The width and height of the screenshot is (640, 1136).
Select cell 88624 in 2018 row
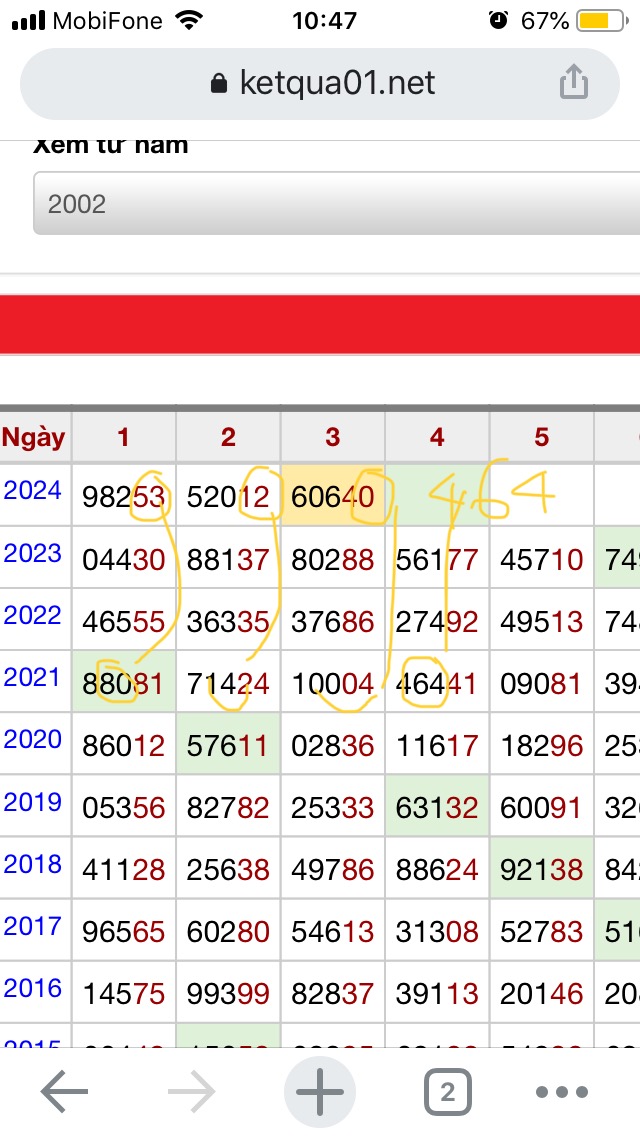click(x=437, y=870)
